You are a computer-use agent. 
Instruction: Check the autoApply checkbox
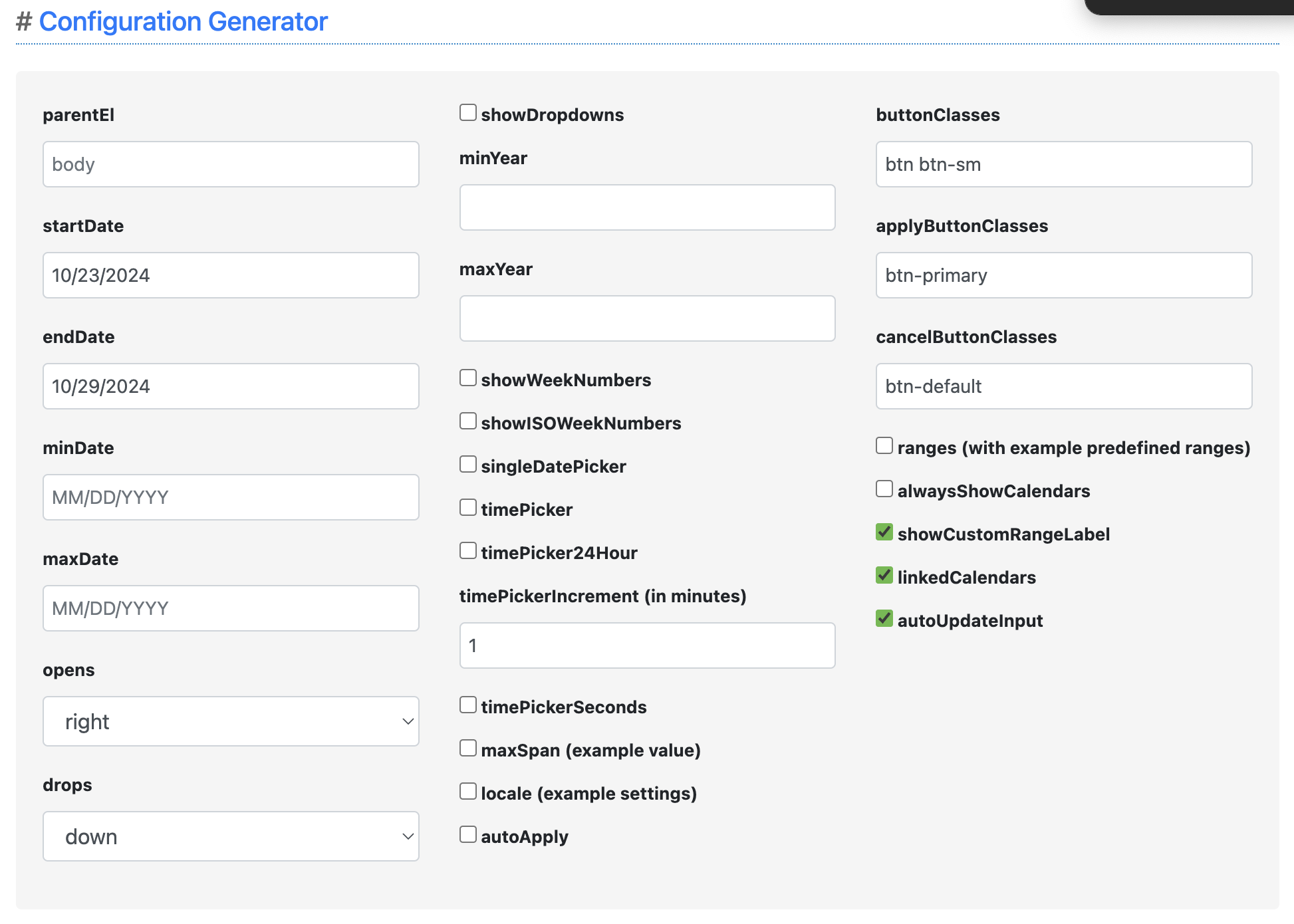[468, 834]
